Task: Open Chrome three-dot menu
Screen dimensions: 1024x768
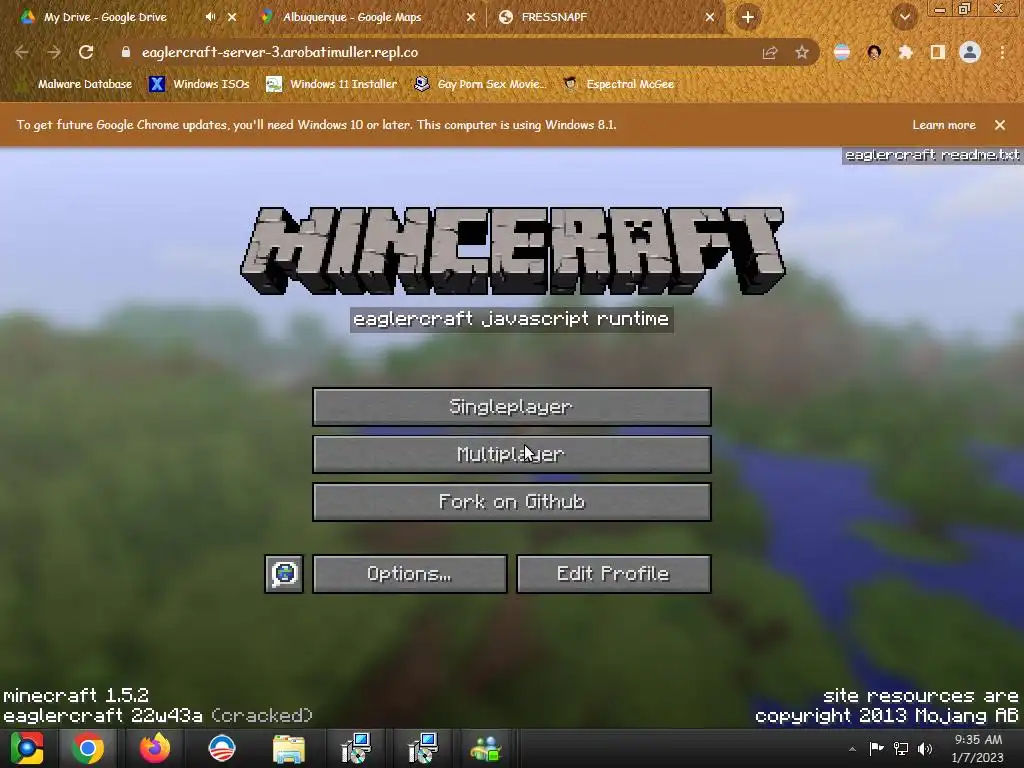Action: click(1002, 52)
